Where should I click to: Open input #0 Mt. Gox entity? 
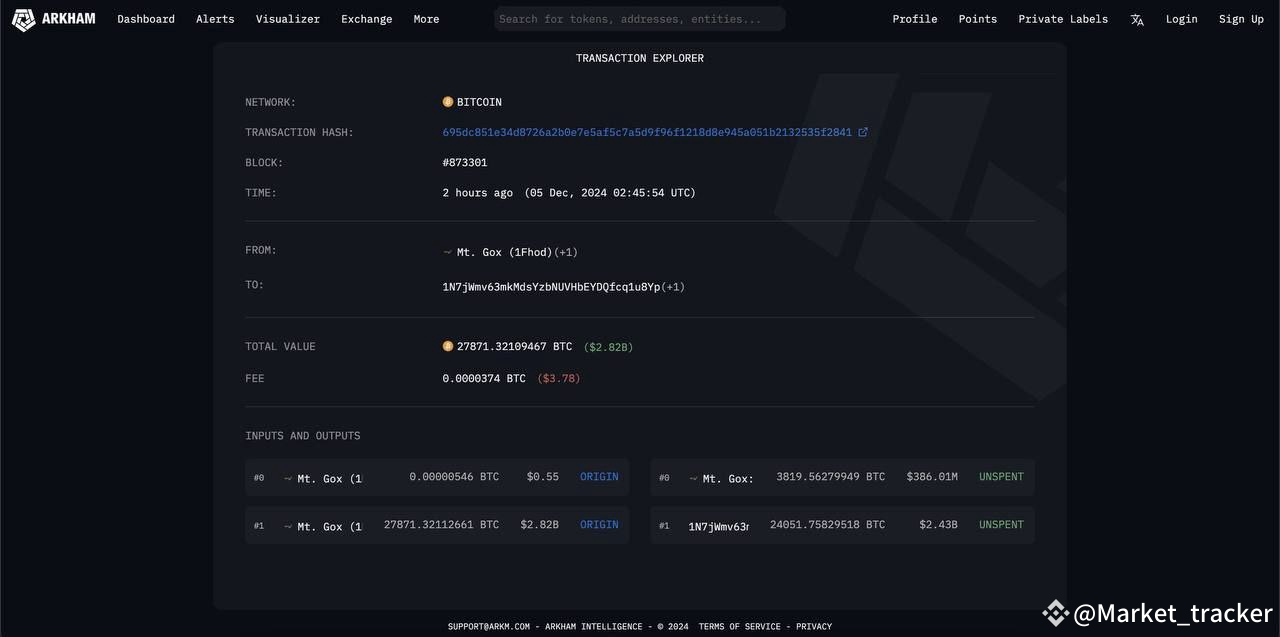tap(329, 478)
